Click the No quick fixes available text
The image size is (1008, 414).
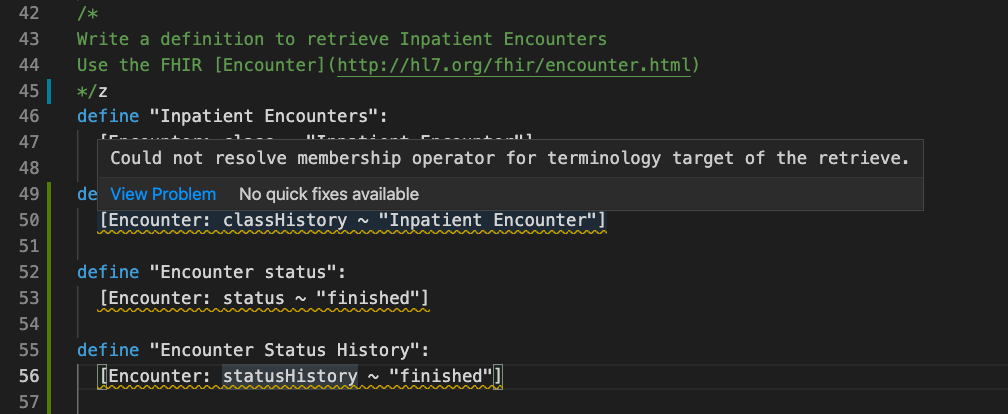(x=328, y=194)
